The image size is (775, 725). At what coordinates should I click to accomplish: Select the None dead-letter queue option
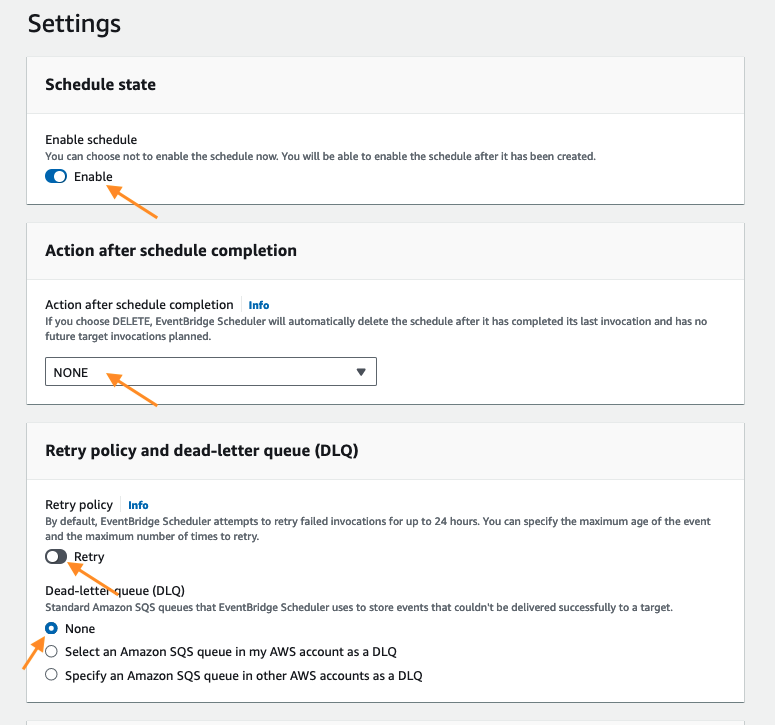[51, 629]
